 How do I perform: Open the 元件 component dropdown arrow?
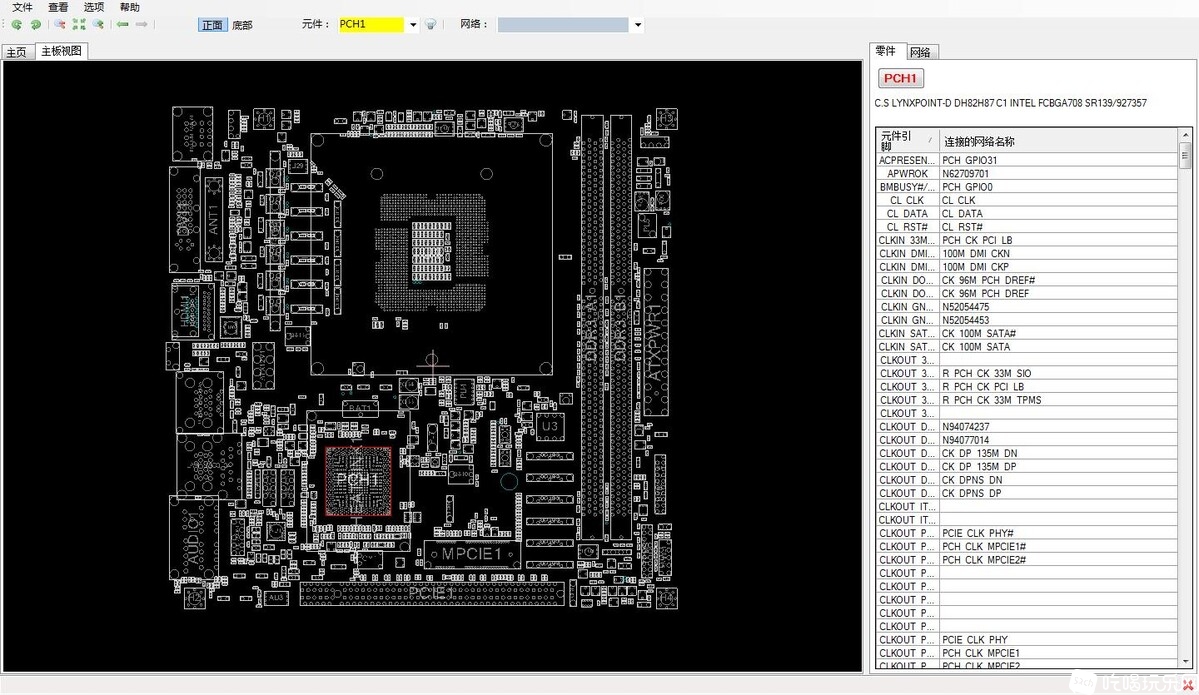(x=413, y=24)
